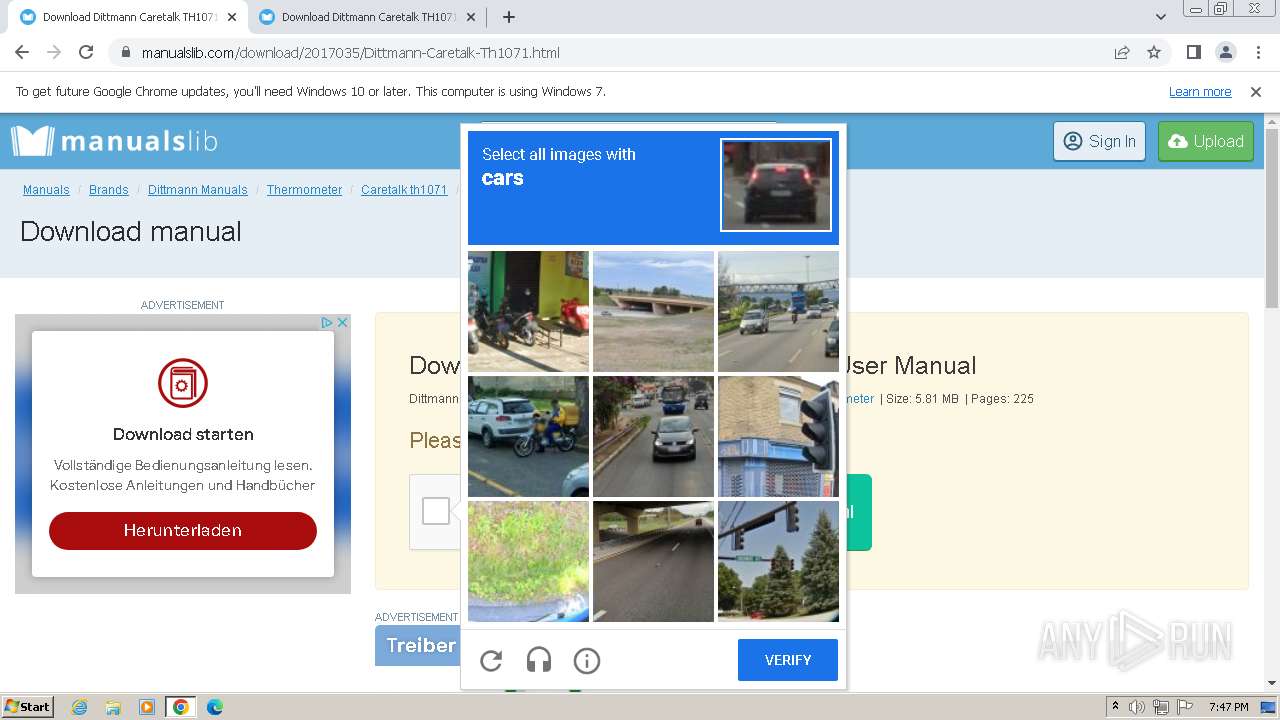
Task: Get an audio captcha challenge
Action: pyautogui.click(x=539, y=660)
